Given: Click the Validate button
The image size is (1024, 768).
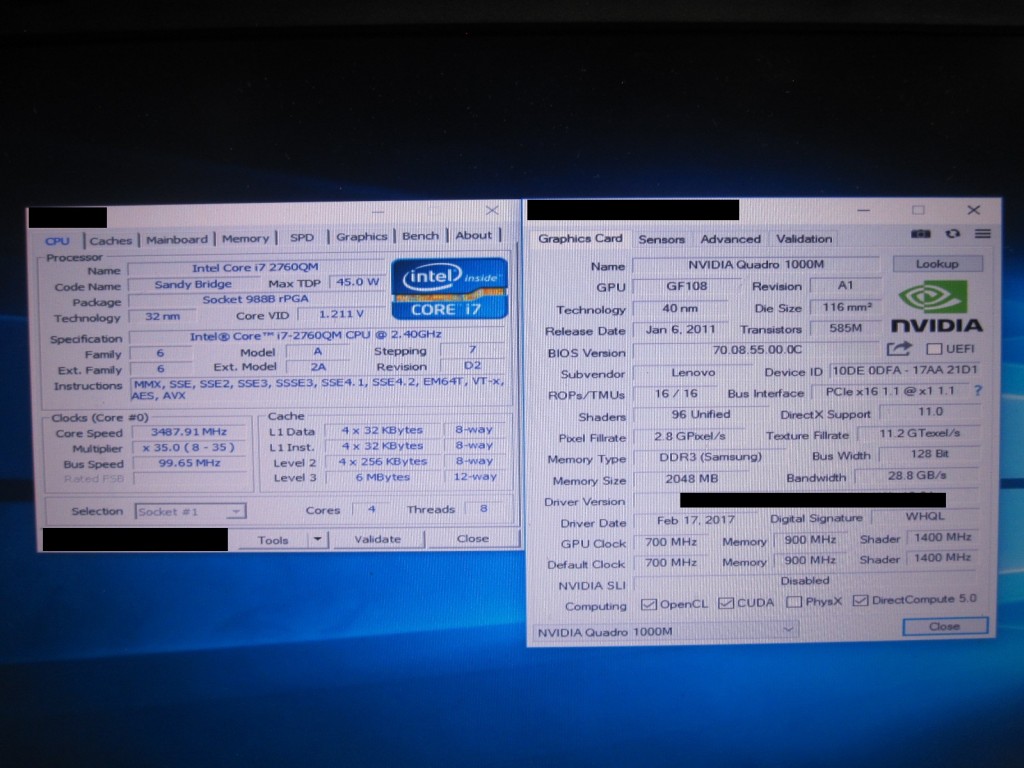Looking at the screenshot, I should tap(377, 539).
